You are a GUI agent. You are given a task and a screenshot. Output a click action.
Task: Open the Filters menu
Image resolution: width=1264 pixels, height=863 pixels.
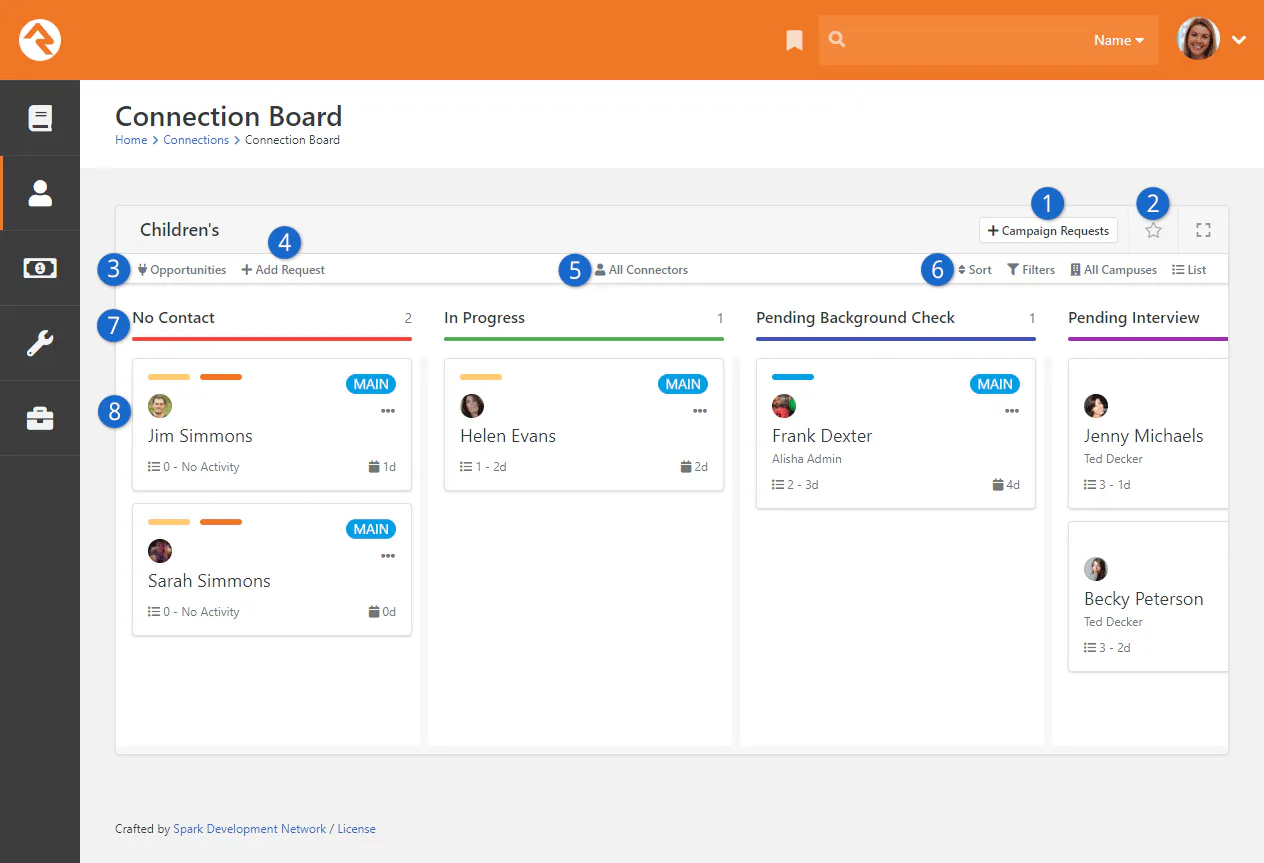[x=1031, y=270]
